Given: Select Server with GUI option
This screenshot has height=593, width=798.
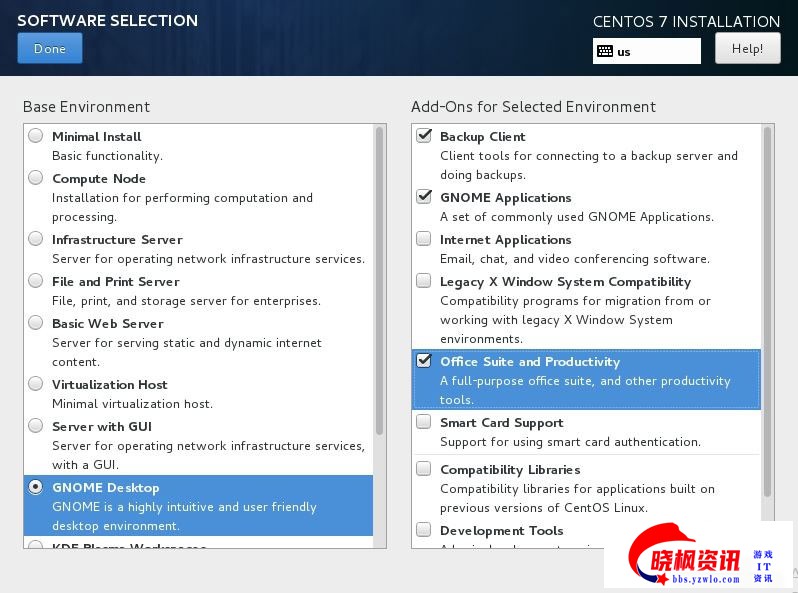Looking at the screenshot, I should coord(36,426).
